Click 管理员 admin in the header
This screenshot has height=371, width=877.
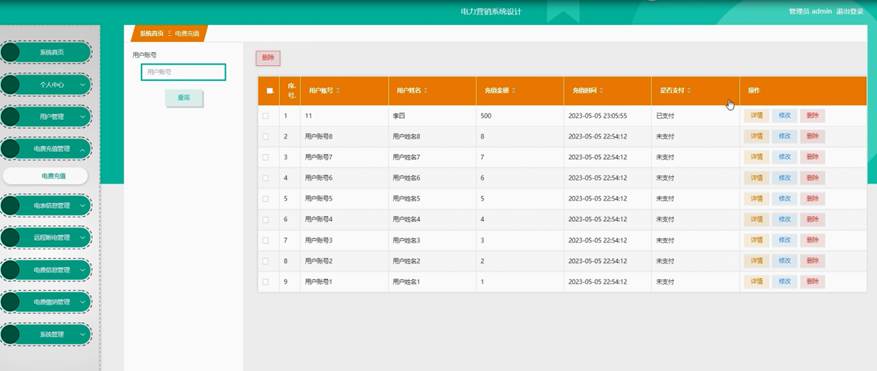(810, 11)
